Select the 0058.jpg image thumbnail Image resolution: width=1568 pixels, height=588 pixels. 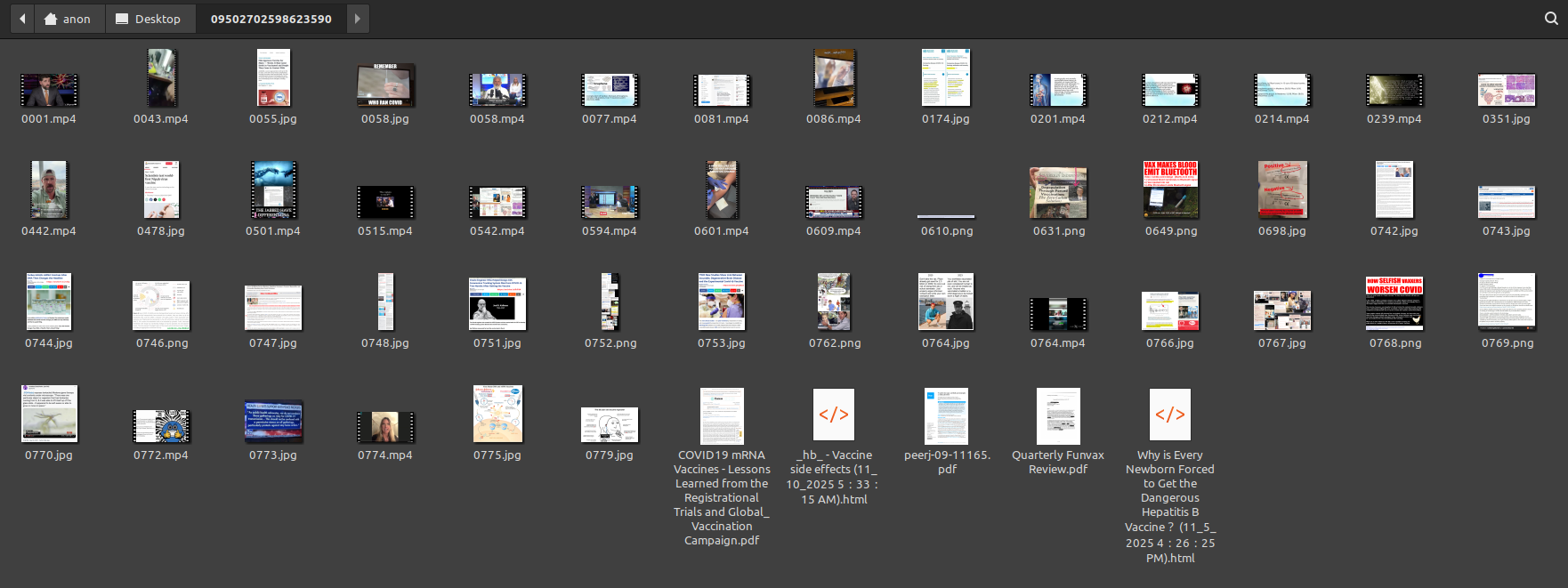click(x=385, y=85)
